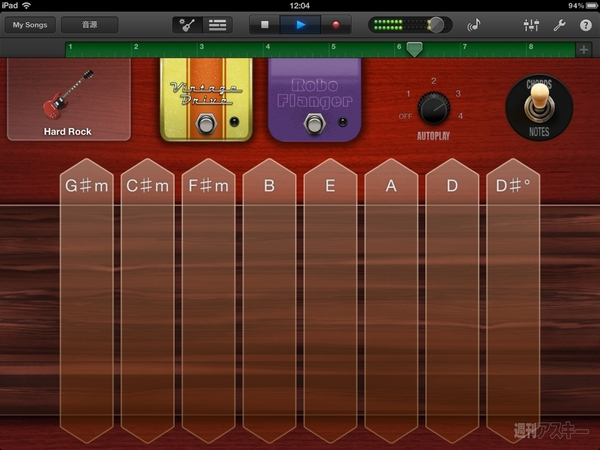The height and width of the screenshot is (450, 600).
Task: Set Autoplay to pattern 3
Action: (458, 93)
